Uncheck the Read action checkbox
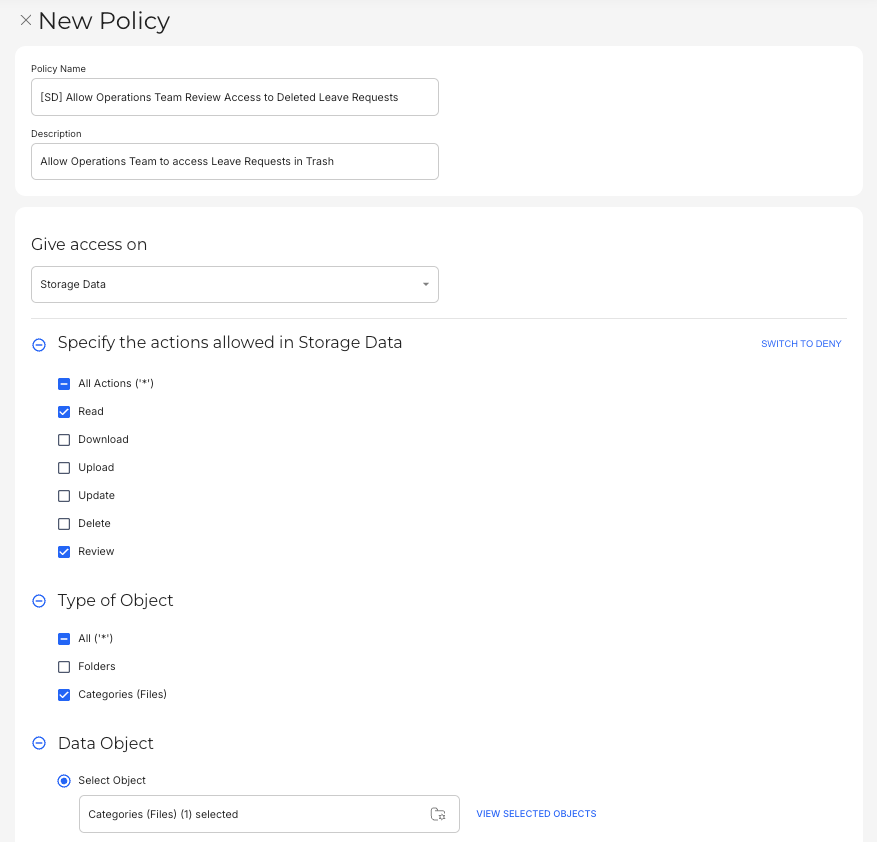877x842 pixels. coord(64,412)
